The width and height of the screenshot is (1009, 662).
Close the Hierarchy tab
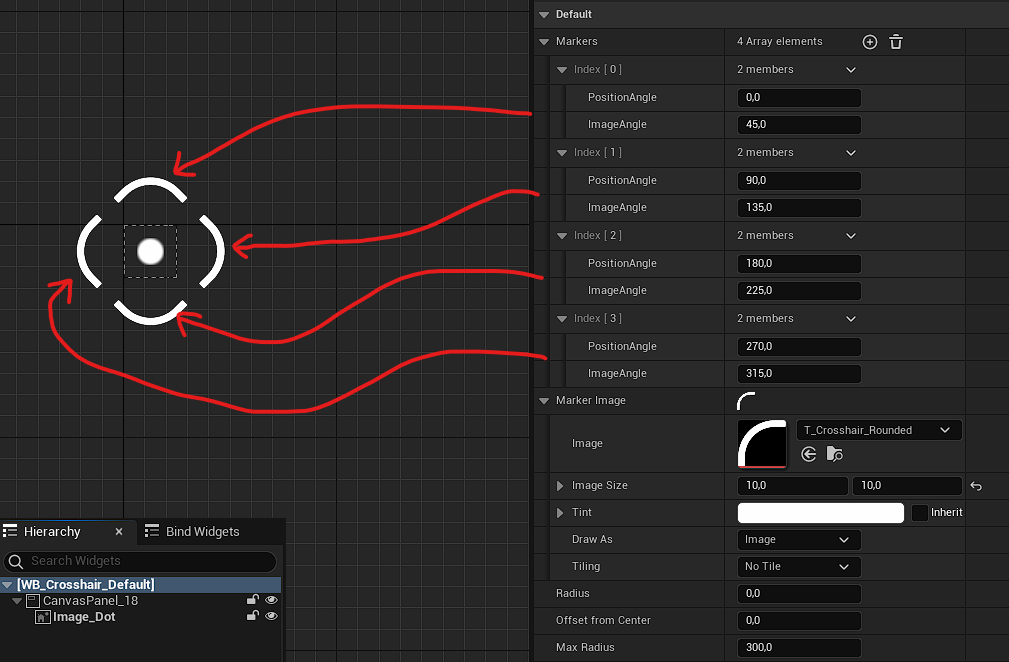pos(119,532)
